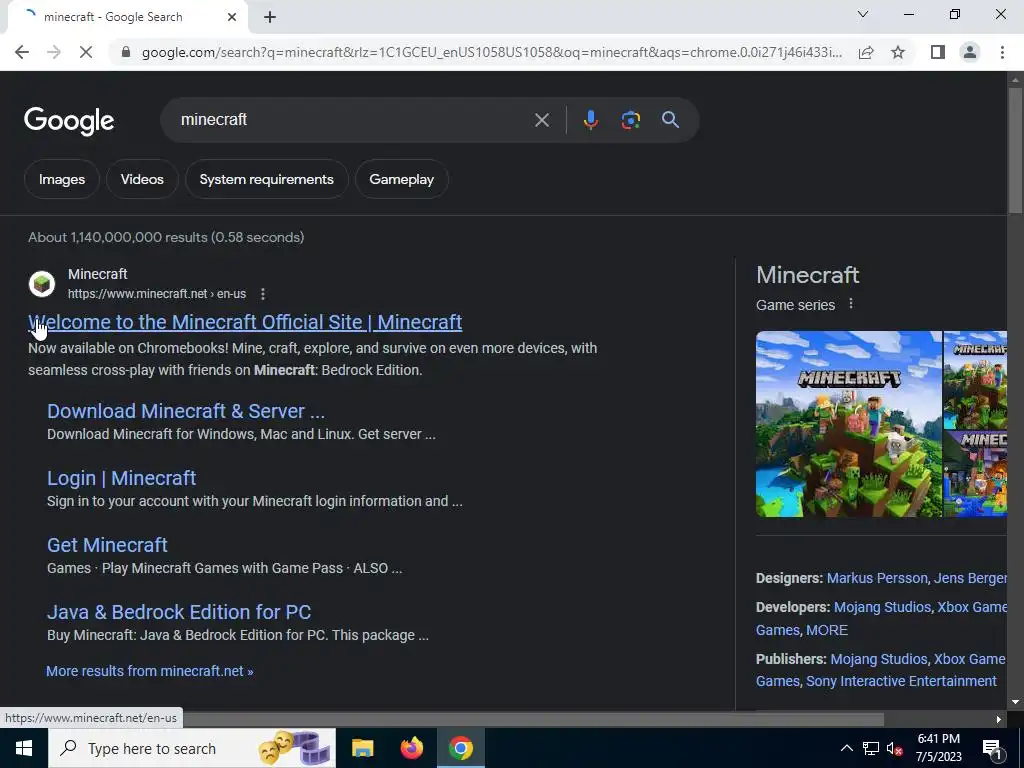Search by image with Google Lens
The width and height of the screenshot is (1024, 768).
click(630, 120)
